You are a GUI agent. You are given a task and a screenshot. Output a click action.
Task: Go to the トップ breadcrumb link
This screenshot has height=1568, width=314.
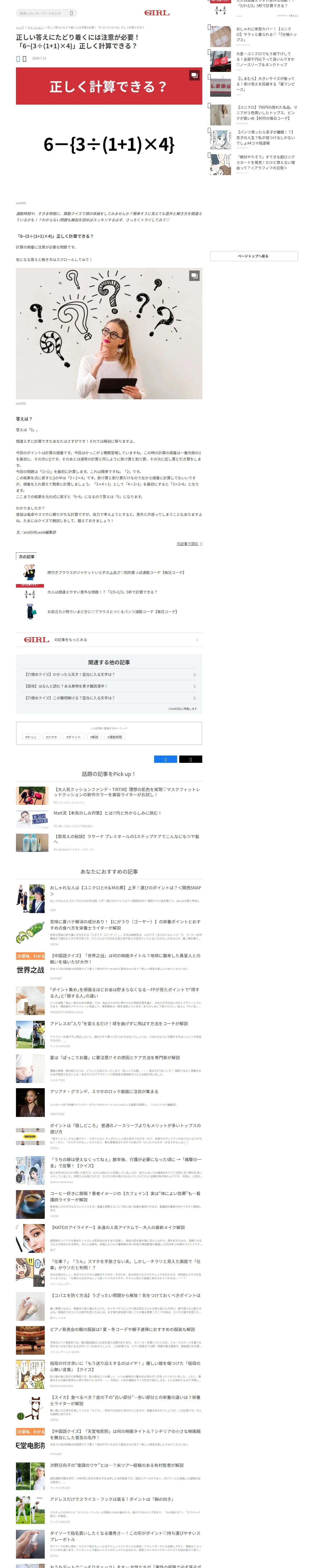pos(20,27)
